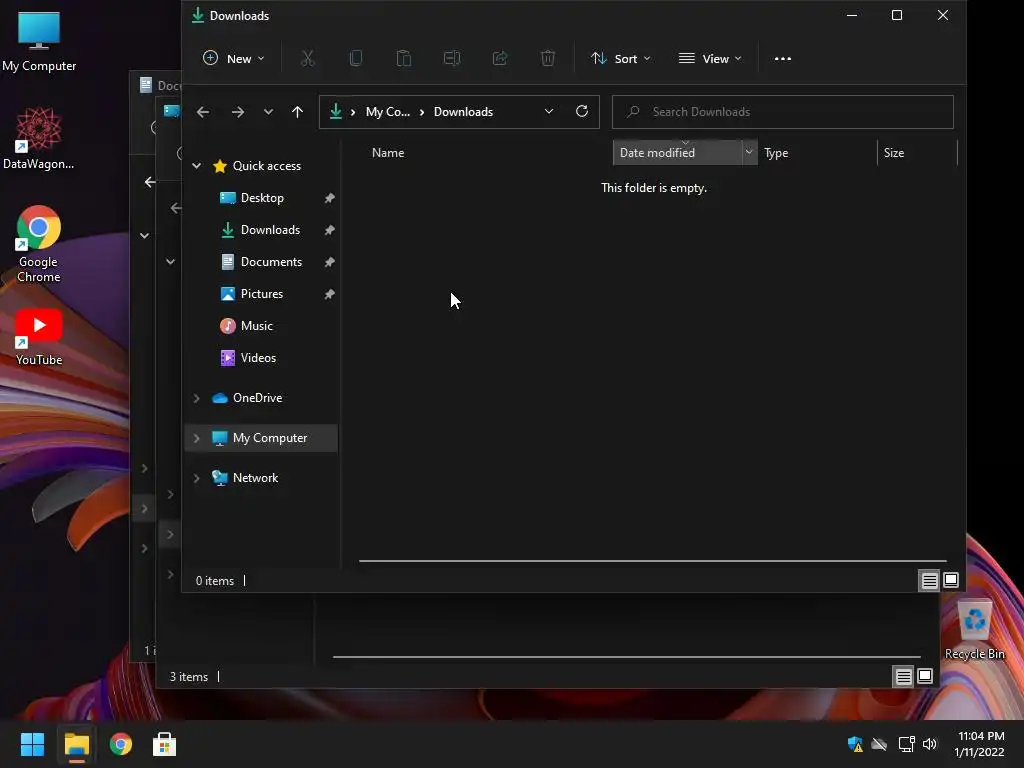This screenshot has height=768, width=1024.
Task: Open DataWagon desktop shortcut
Action: 39,138
